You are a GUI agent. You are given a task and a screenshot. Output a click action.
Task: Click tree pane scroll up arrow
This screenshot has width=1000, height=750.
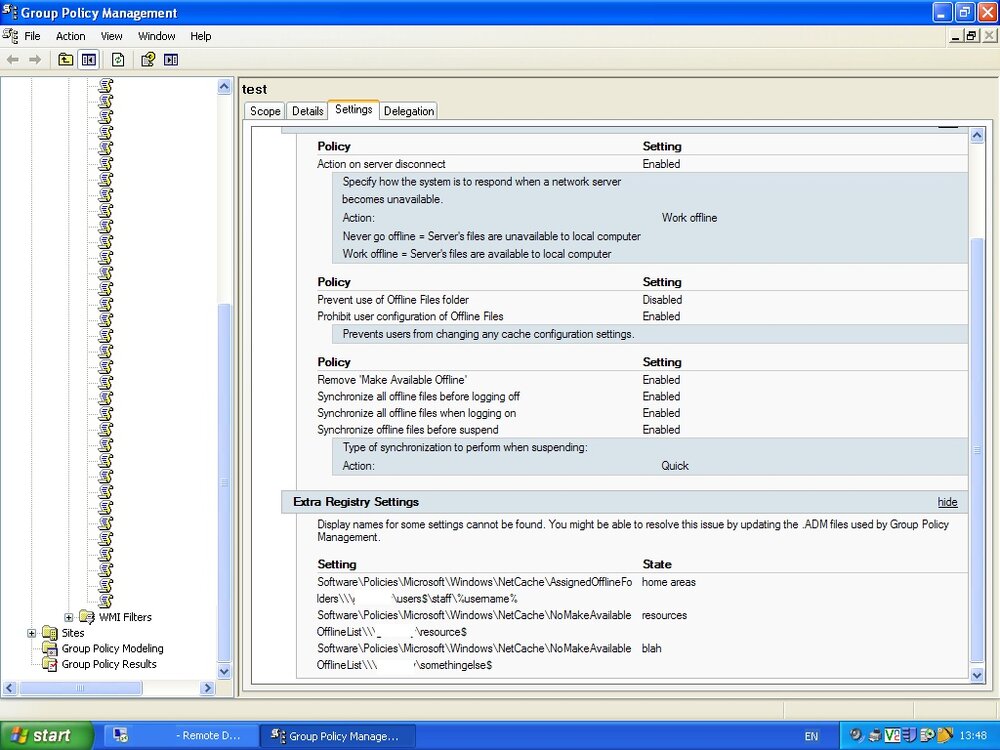[224, 86]
